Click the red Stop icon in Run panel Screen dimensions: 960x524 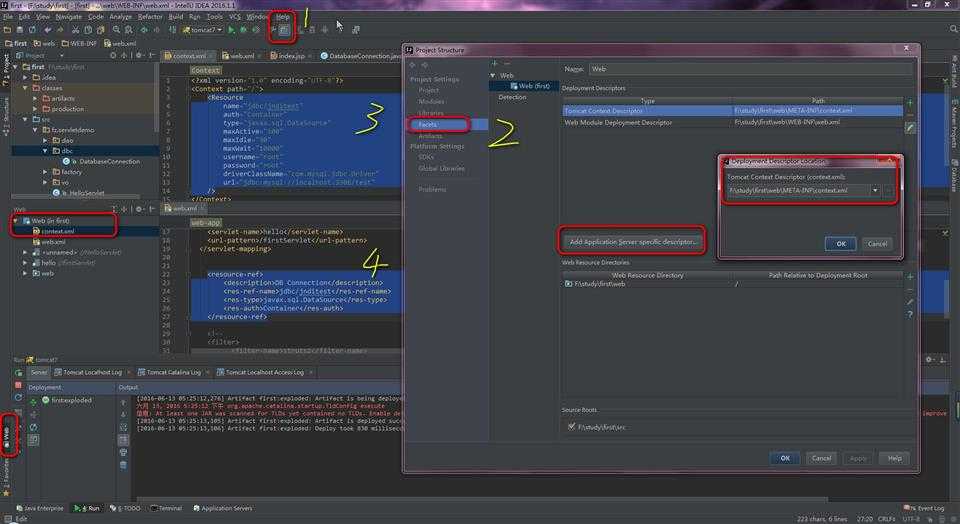point(18,385)
